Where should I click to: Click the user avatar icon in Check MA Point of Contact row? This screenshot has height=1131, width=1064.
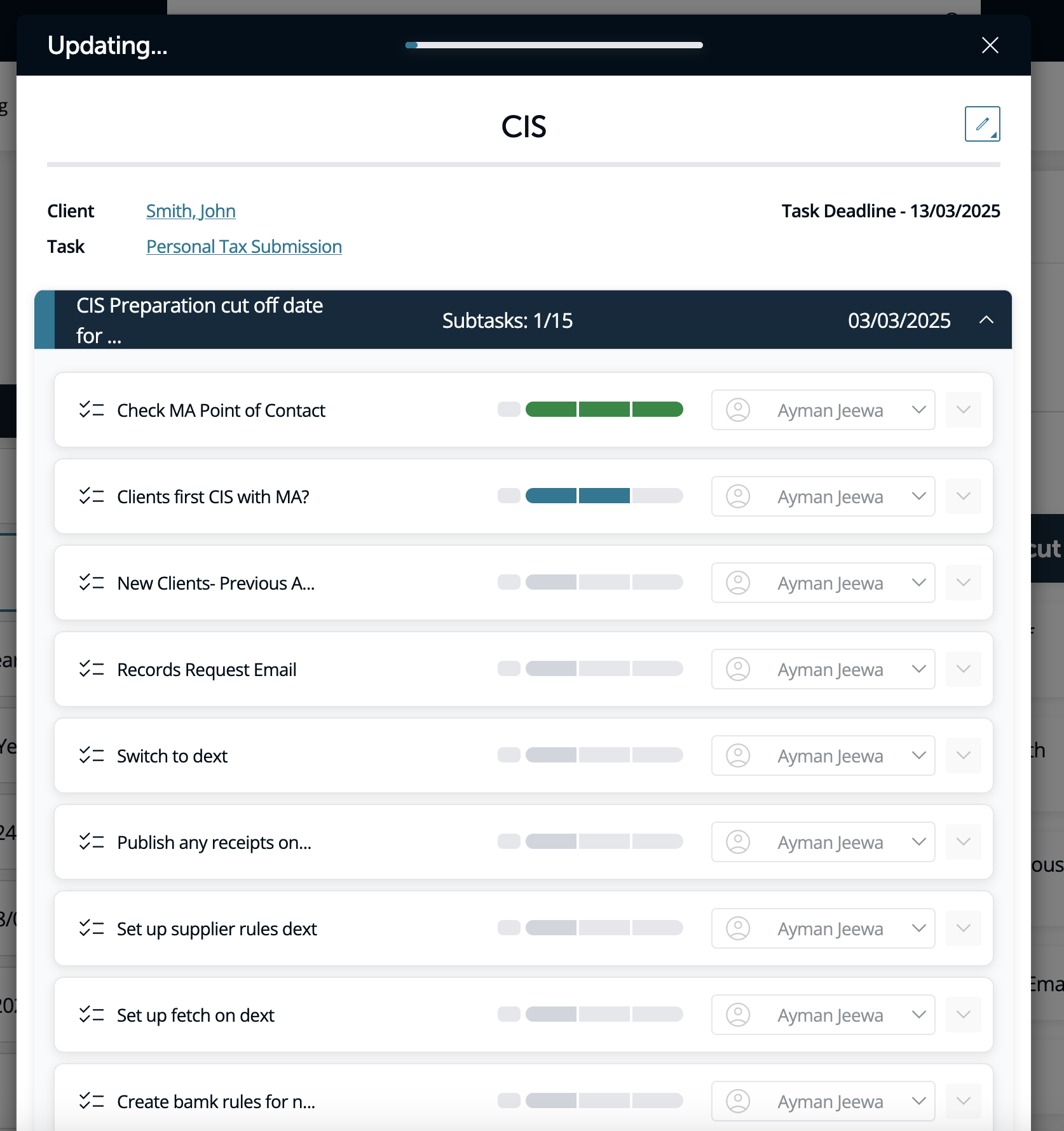pyautogui.click(x=738, y=410)
